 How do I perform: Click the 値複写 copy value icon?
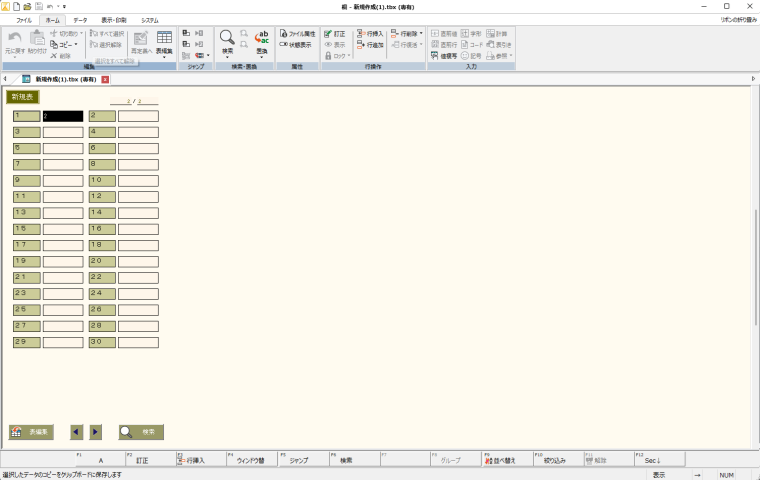click(x=445, y=56)
